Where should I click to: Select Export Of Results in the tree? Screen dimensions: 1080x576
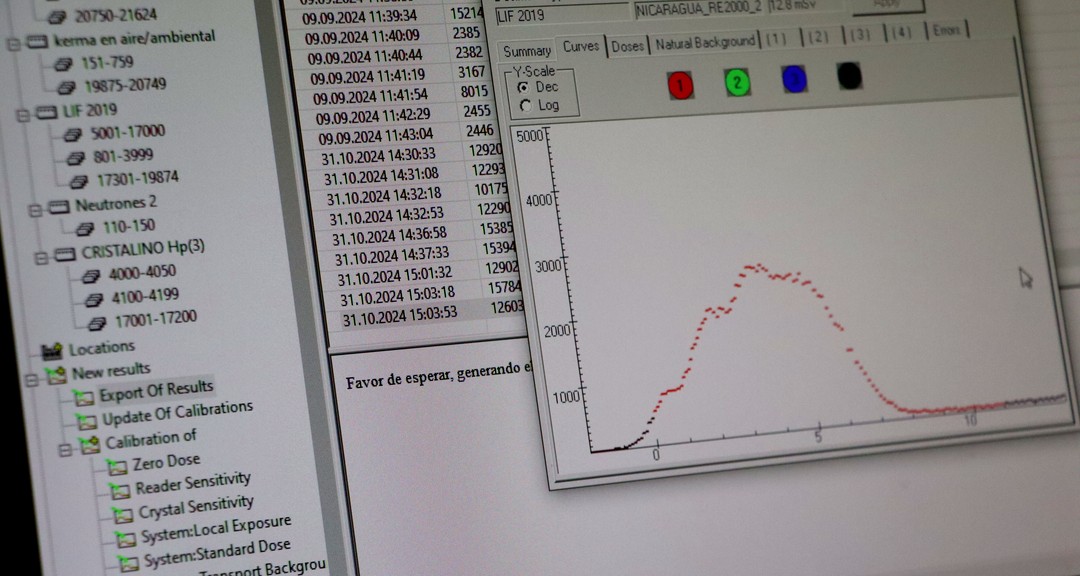click(x=155, y=389)
